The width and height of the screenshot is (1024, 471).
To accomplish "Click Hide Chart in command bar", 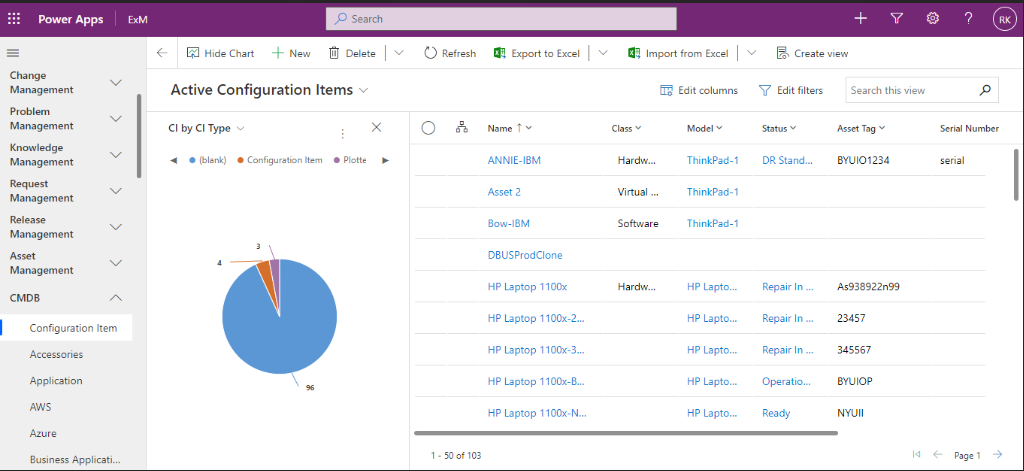I will click(x=220, y=54).
